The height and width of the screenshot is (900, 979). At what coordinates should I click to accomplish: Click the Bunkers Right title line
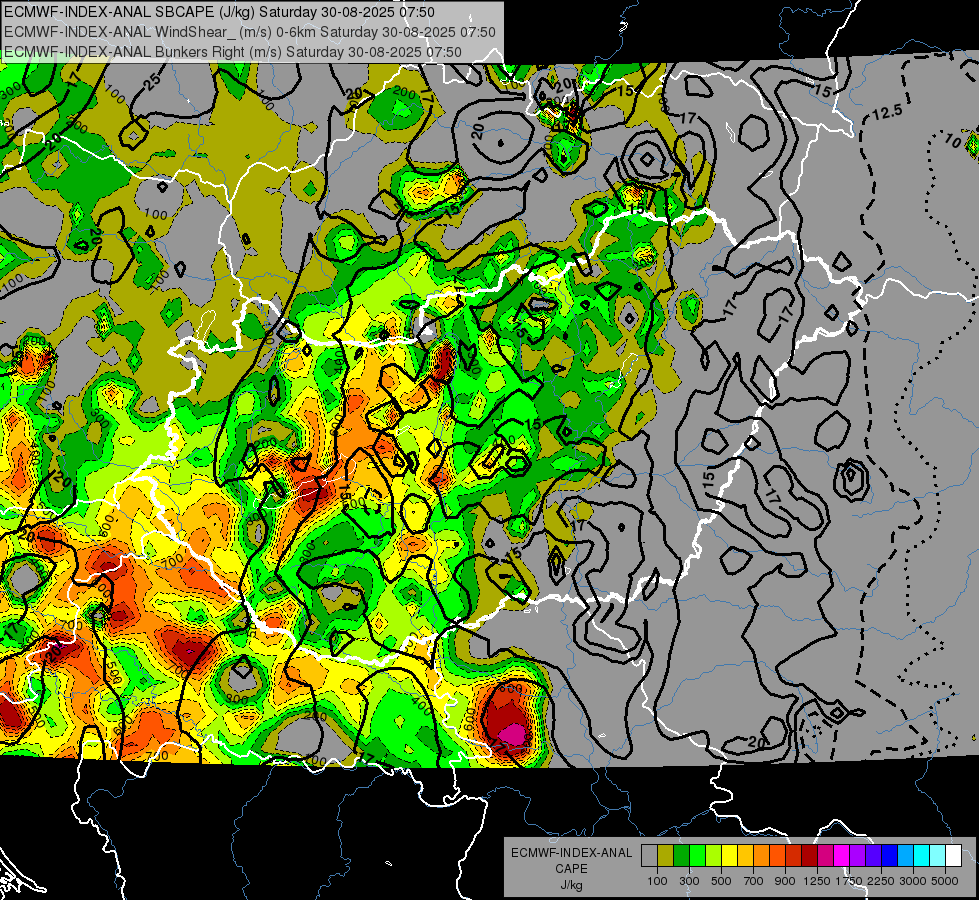tap(233, 52)
